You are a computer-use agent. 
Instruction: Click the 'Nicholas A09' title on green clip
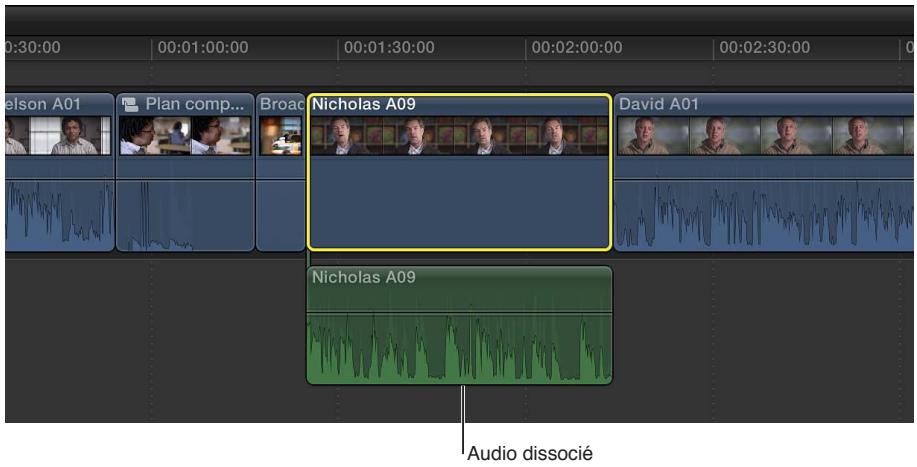click(364, 277)
